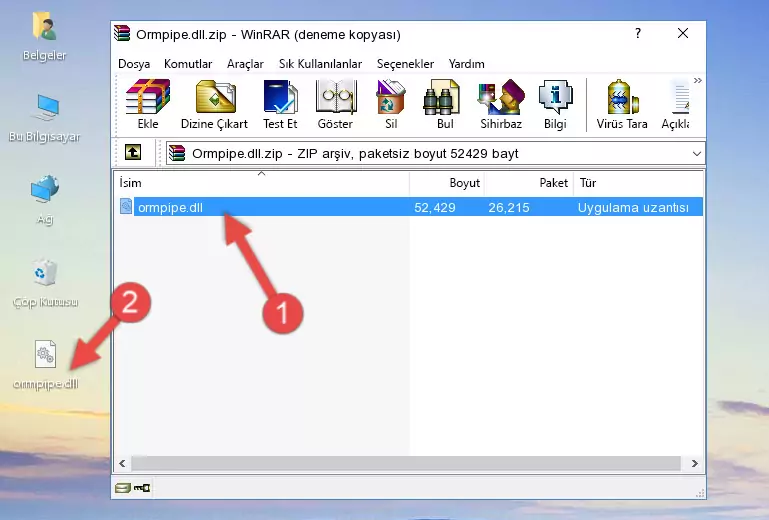
Task: Open the Yardım menu
Action: coord(466,64)
